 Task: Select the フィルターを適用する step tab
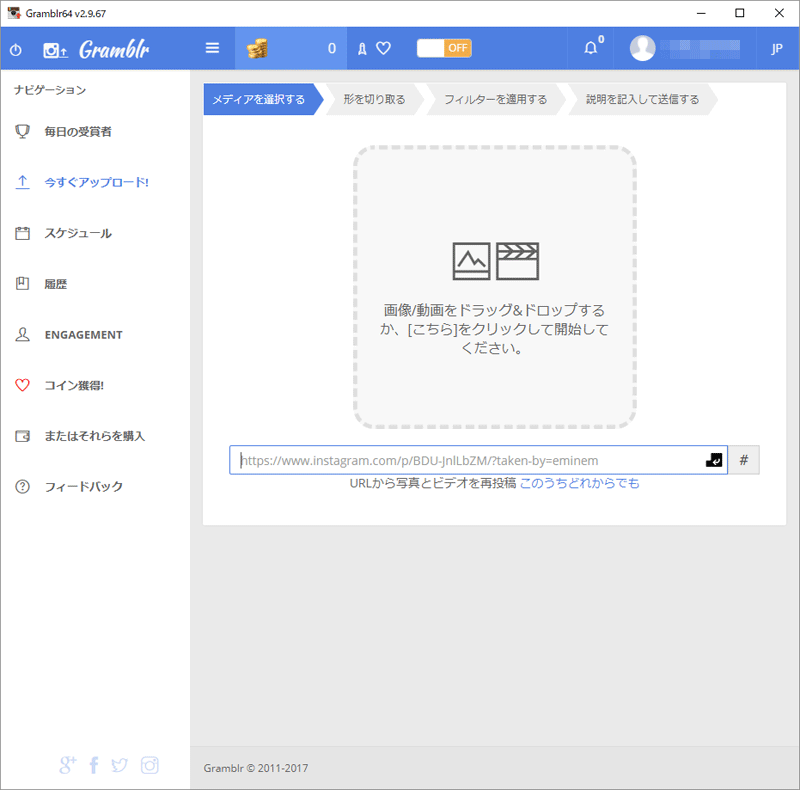(x=495, y=99)
